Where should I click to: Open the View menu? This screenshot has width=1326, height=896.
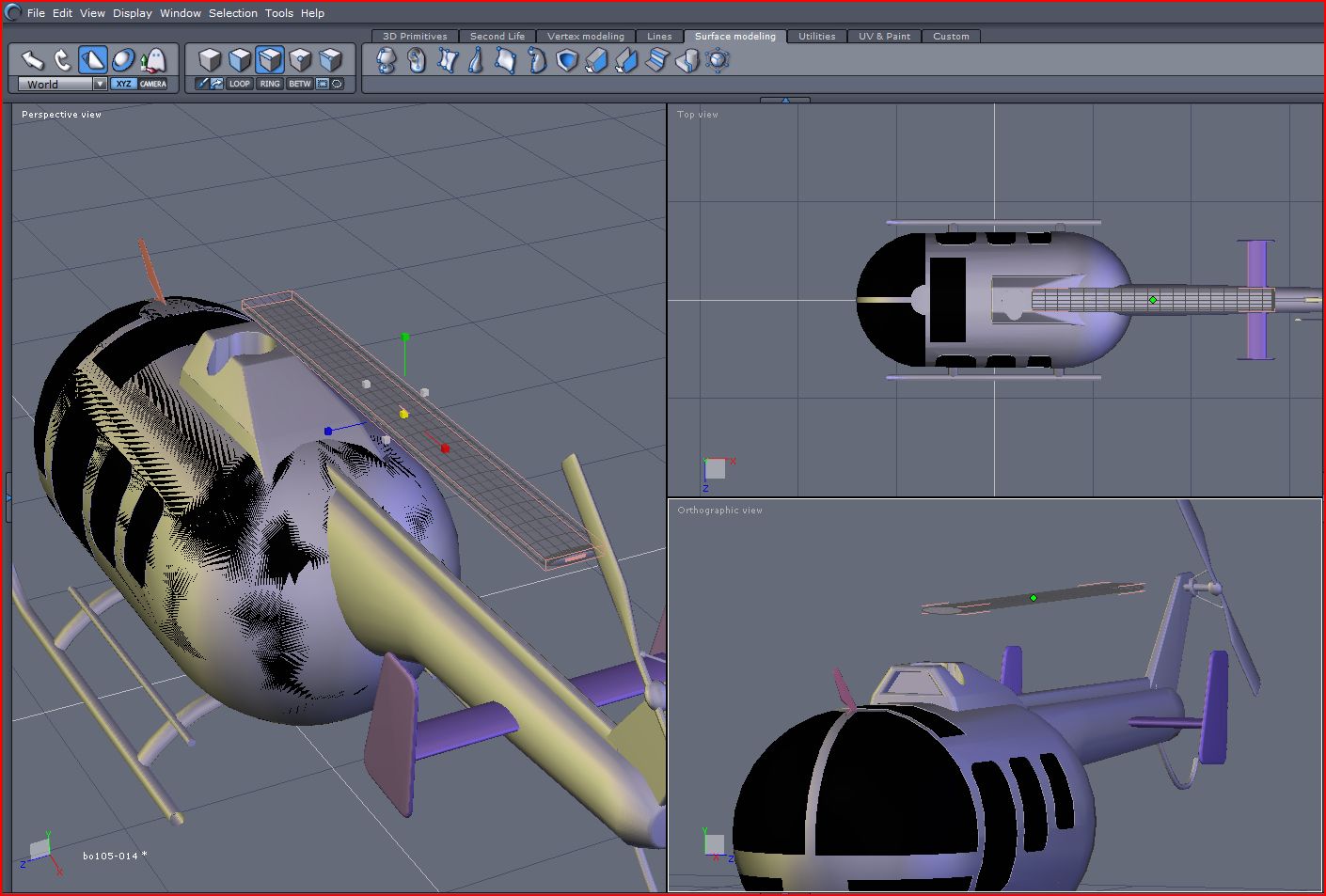pyautogui.click(x=92, y=13)
